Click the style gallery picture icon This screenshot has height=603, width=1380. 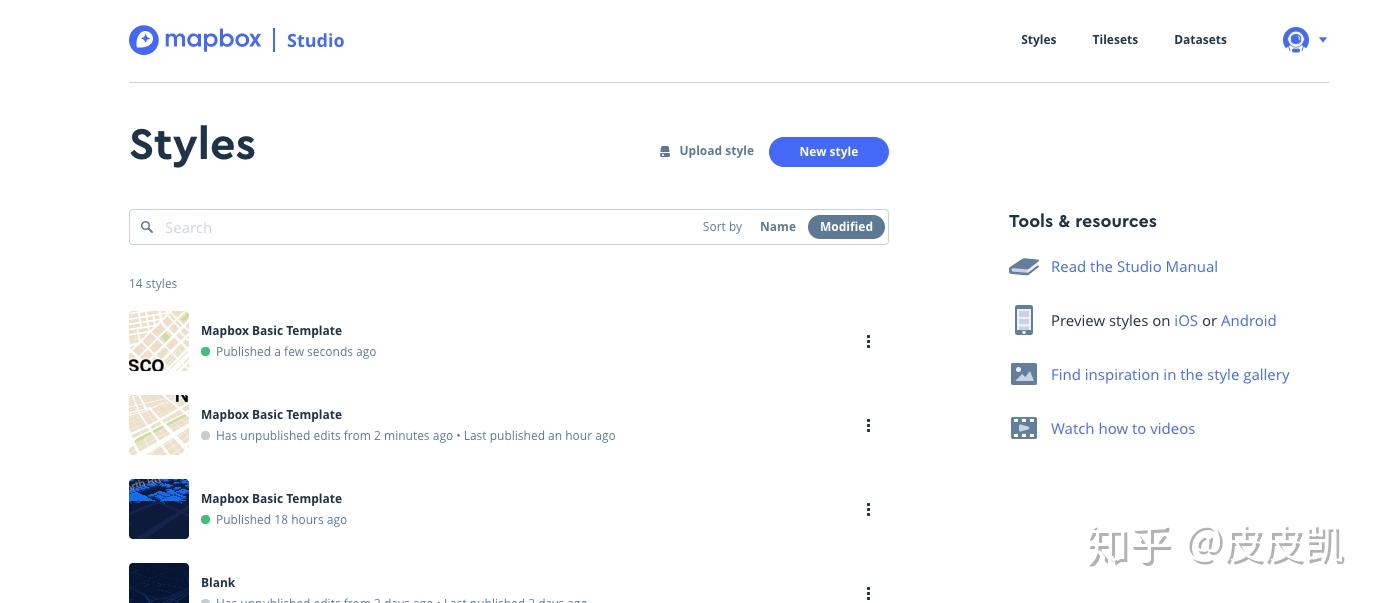pyautogui.click(x=1023, y=375)
